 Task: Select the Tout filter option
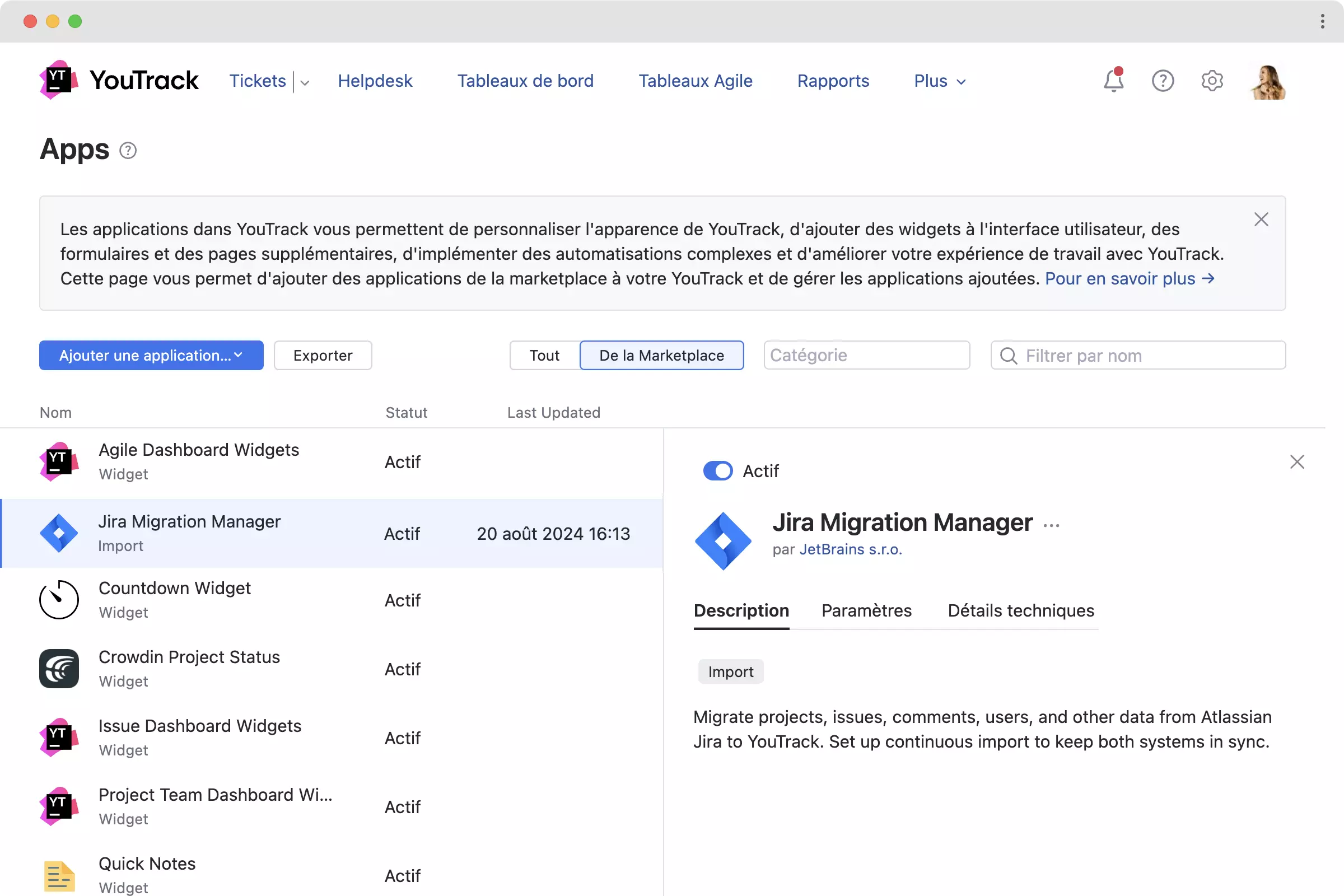coord(544,356)
